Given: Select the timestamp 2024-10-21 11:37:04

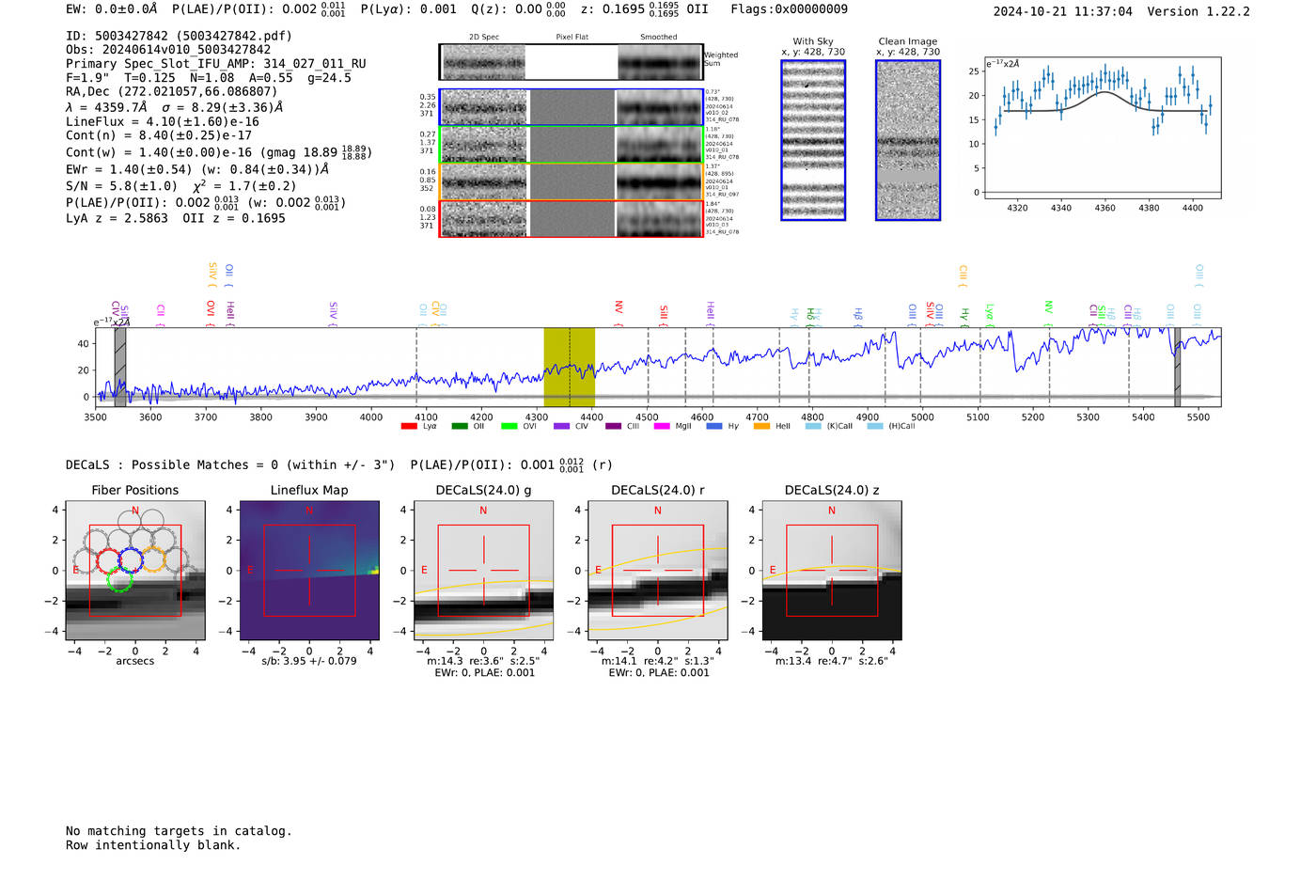Looking at the screenshot, I should [1063, 11].
